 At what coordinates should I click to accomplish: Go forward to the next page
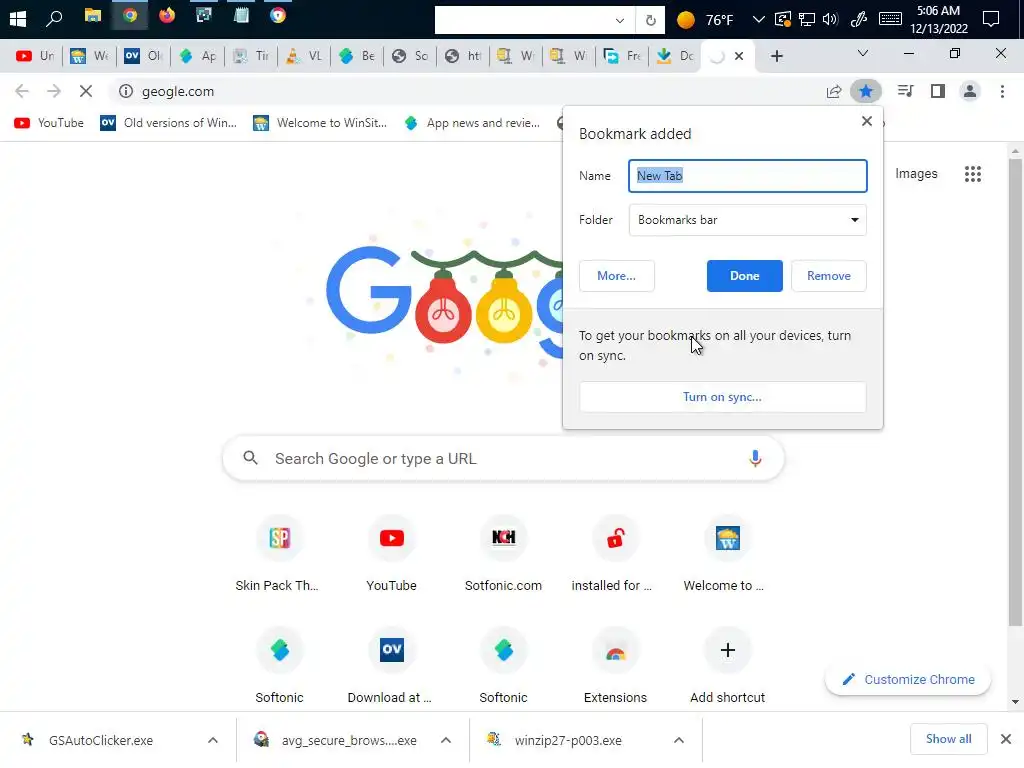54,91
